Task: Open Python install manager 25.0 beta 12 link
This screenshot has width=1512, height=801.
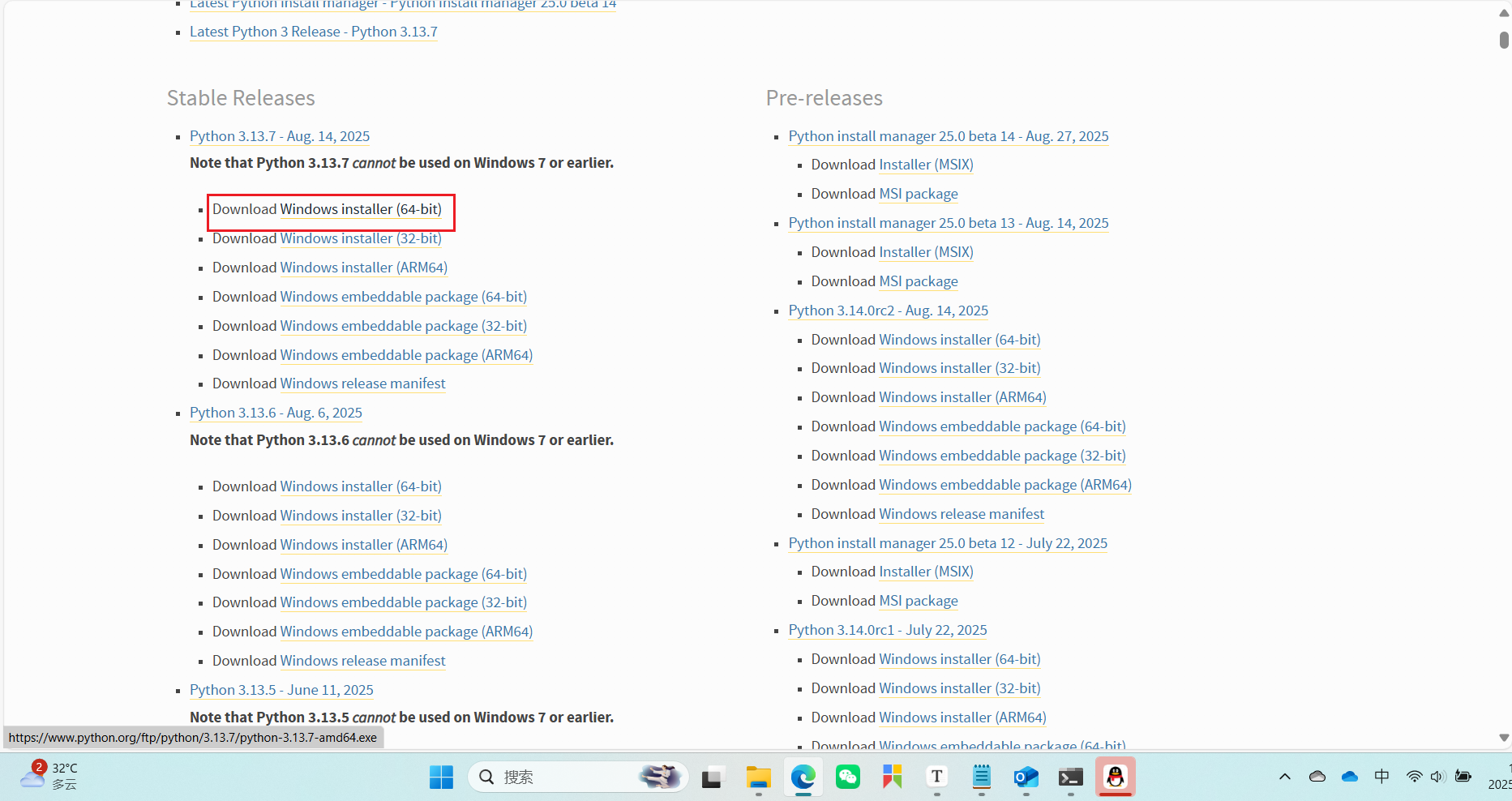Action: pyautogui.click(x=949, y=543)
